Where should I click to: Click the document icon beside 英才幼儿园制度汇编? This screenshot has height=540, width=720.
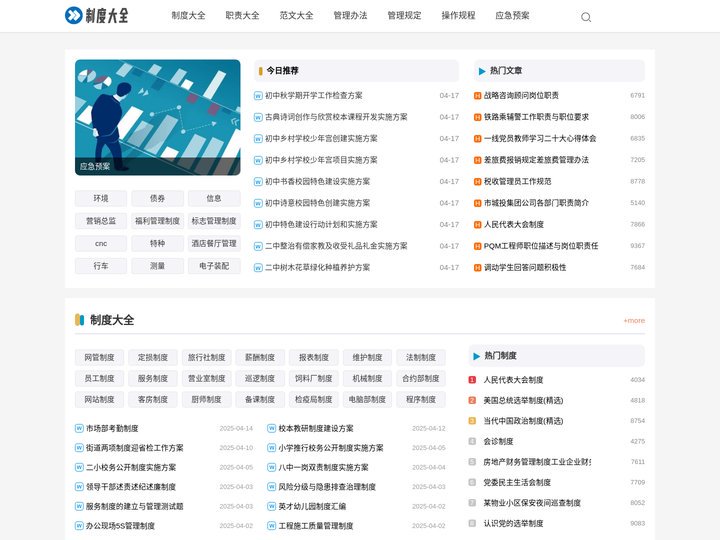[271, 506]
